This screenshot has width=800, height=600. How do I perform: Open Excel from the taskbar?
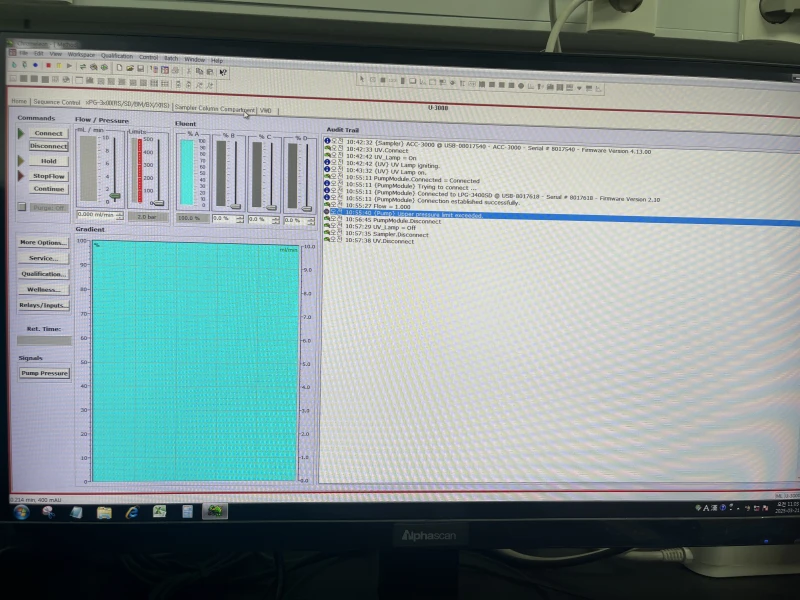click(x=160, y=511)
